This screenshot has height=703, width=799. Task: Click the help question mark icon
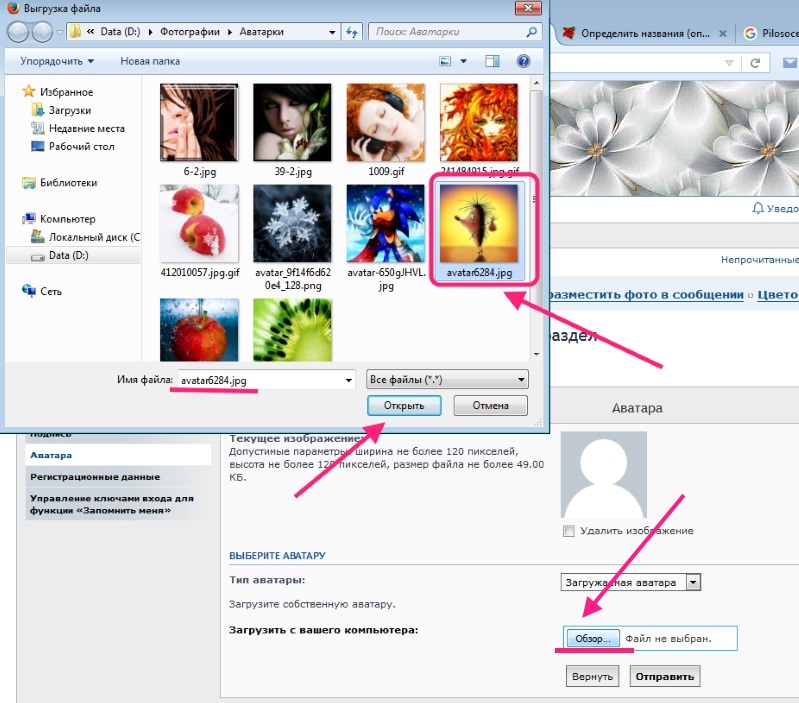523,61
